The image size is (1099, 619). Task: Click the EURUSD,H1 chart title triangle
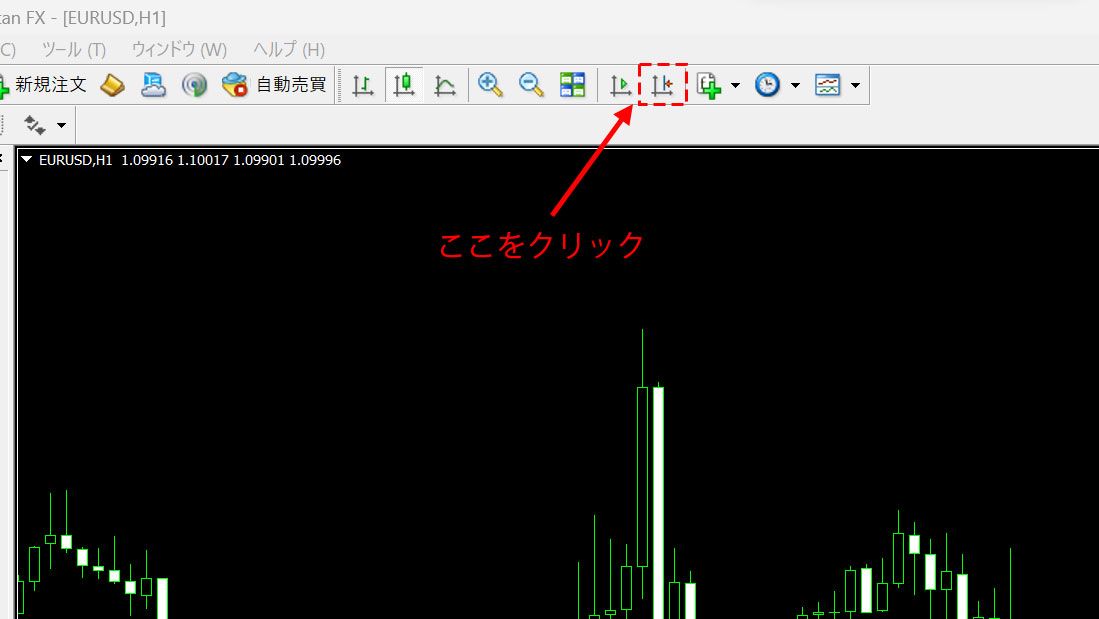pos(27,160)
